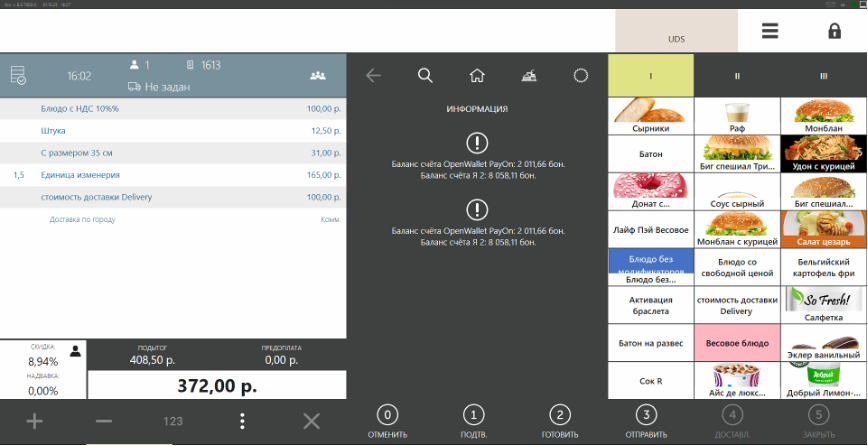The width and height of the screenshot is (868, 446).
Task: Click the 'Отправить' button
Action: (646, 422)
